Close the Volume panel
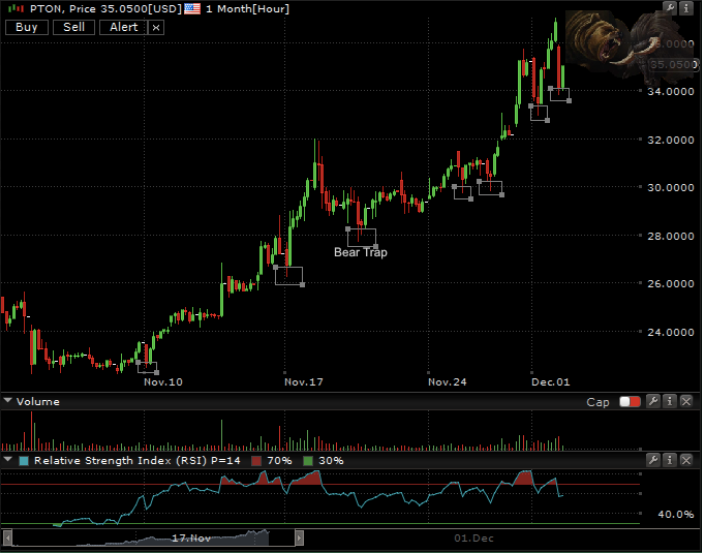The width and height of the screenshot is (702, 553). pos(686,401)
